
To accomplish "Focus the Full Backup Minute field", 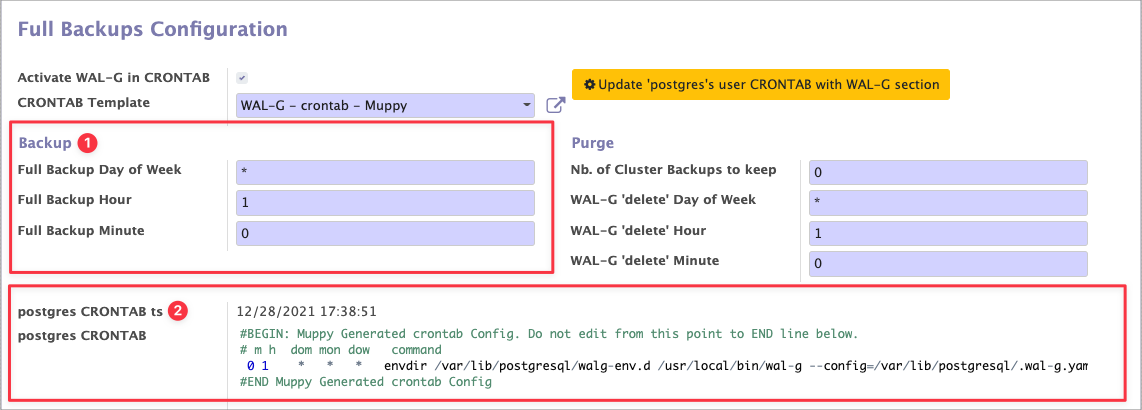I will point(385,233).
